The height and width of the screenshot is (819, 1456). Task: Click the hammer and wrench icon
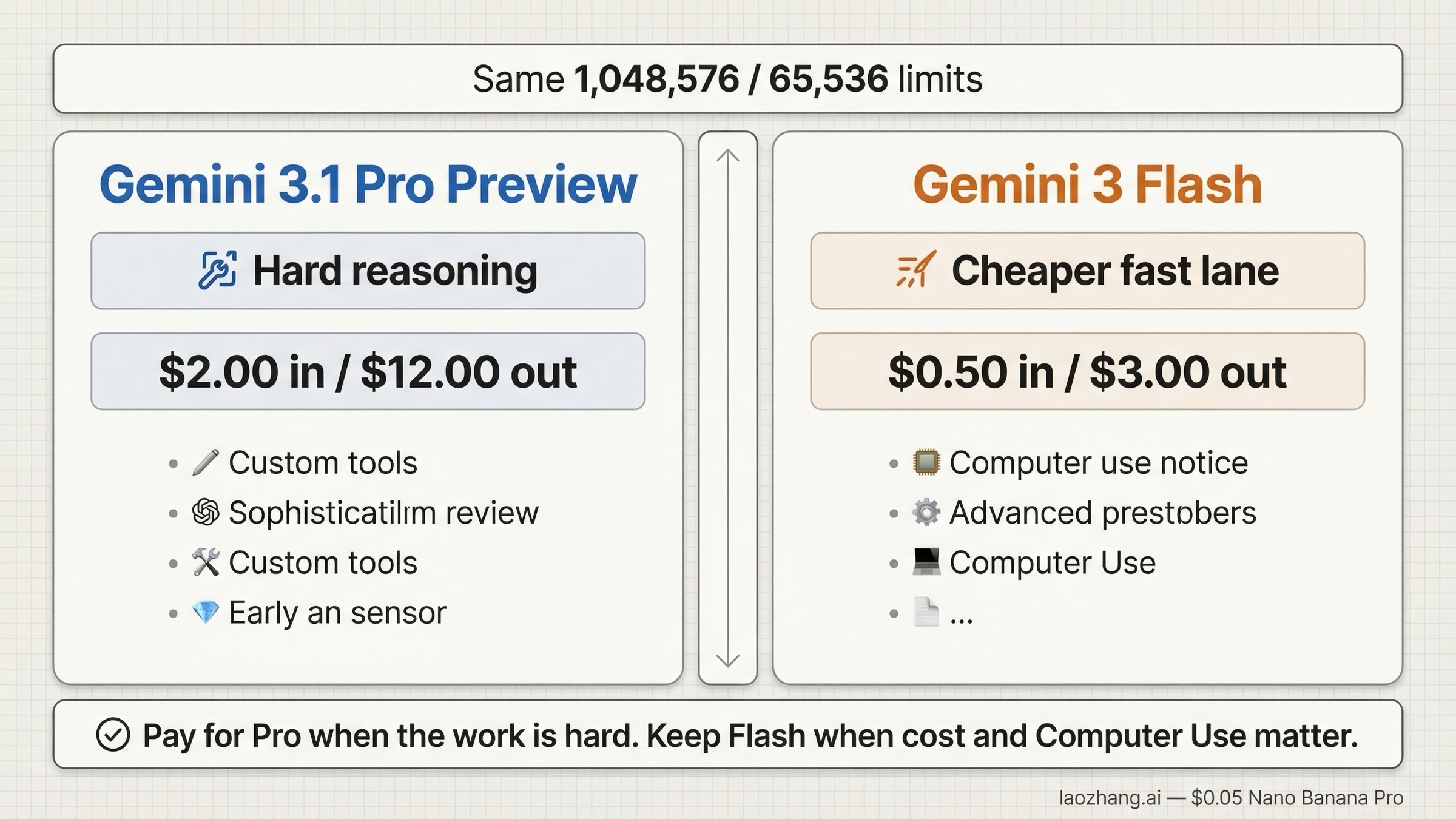coord(205,562)
